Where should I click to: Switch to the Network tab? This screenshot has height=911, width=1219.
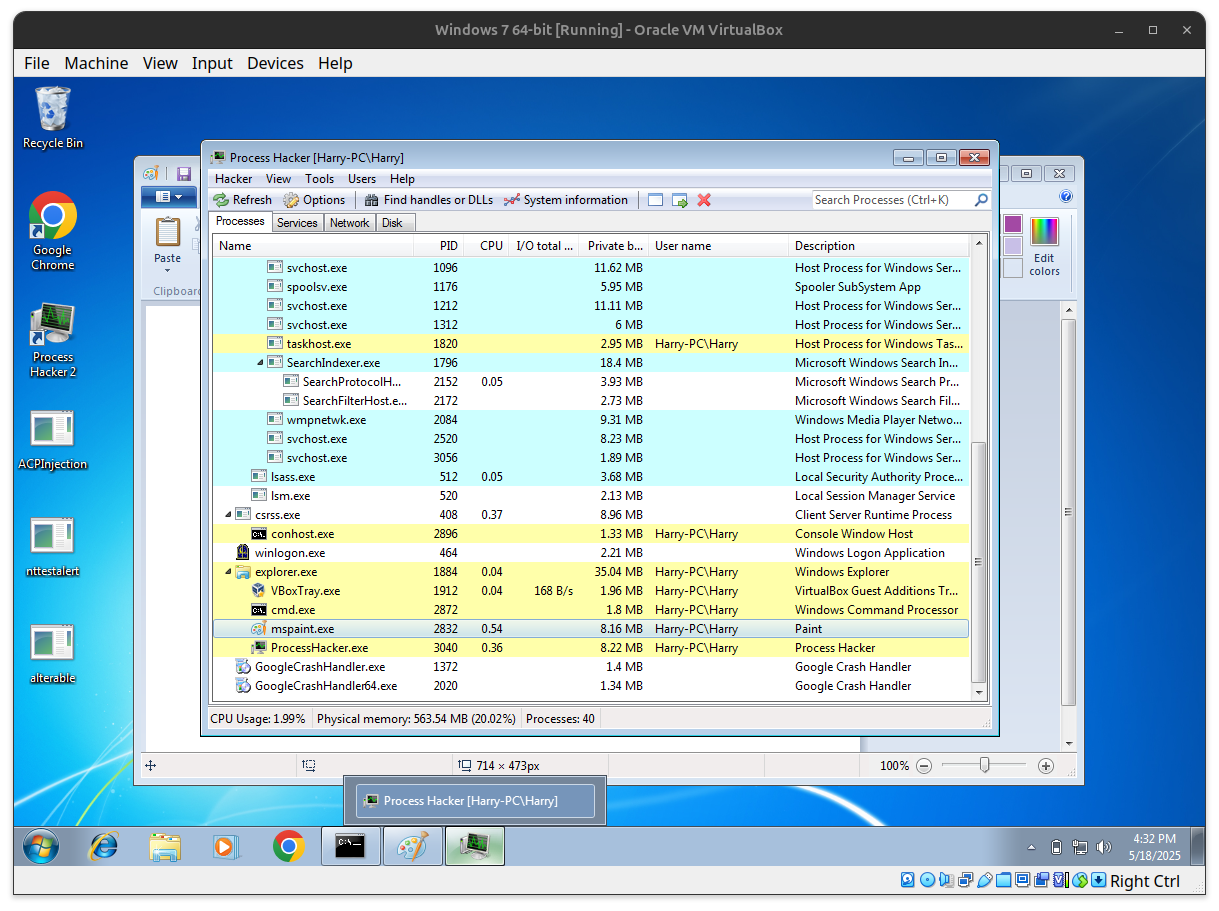[350, 223]
